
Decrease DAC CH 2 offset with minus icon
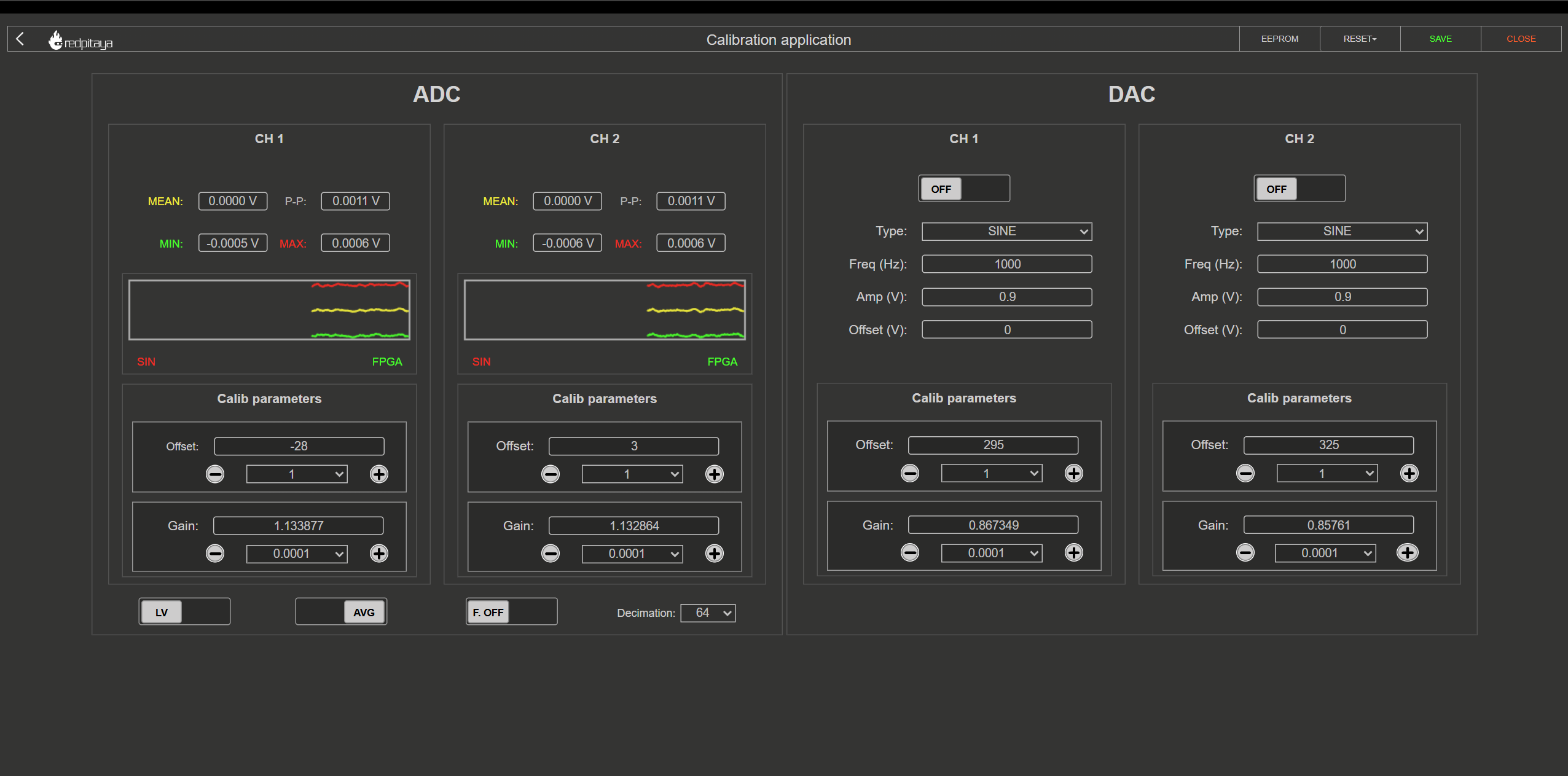[x=1245, y=474]
